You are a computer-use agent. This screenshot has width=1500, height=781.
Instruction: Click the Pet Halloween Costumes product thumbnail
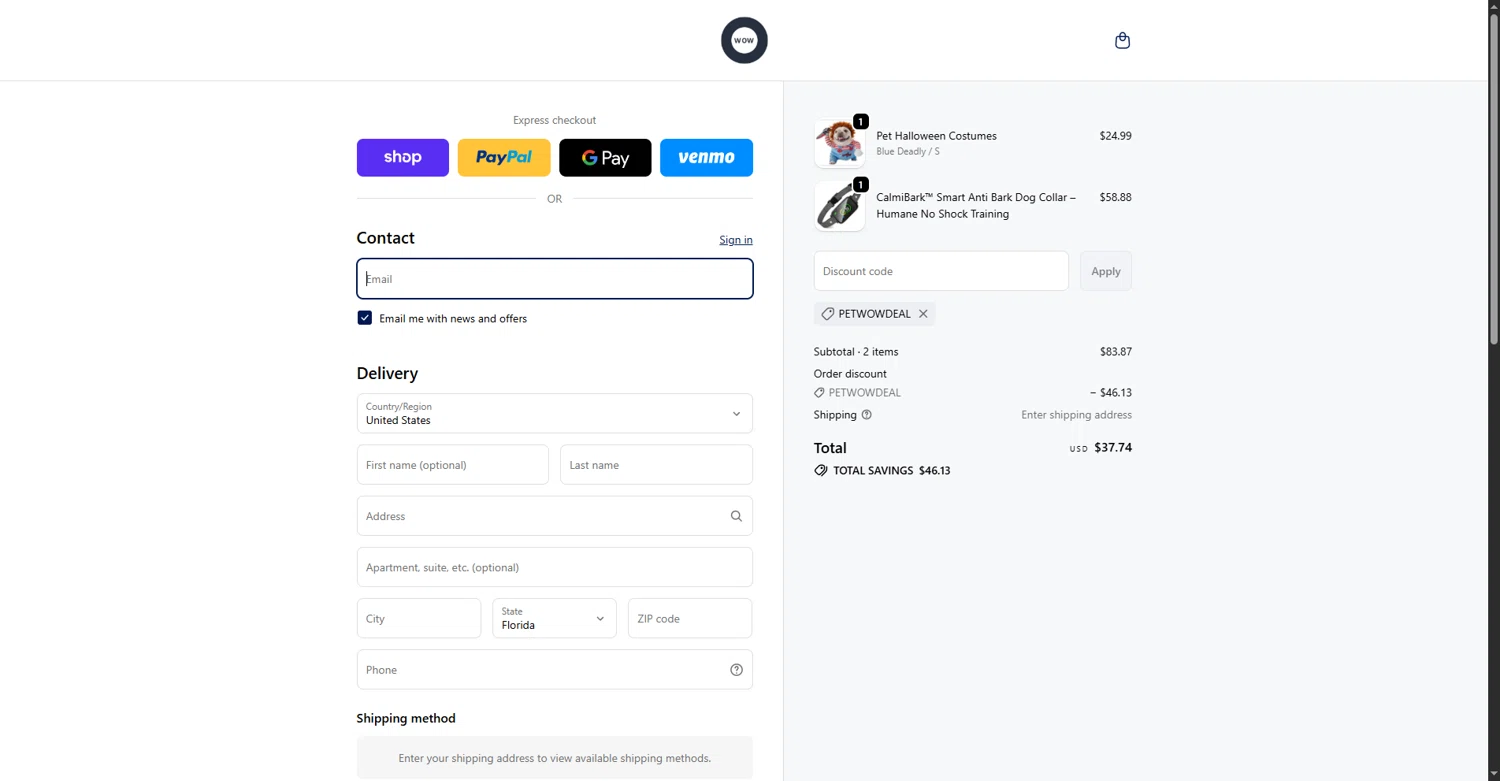(840, 143)
